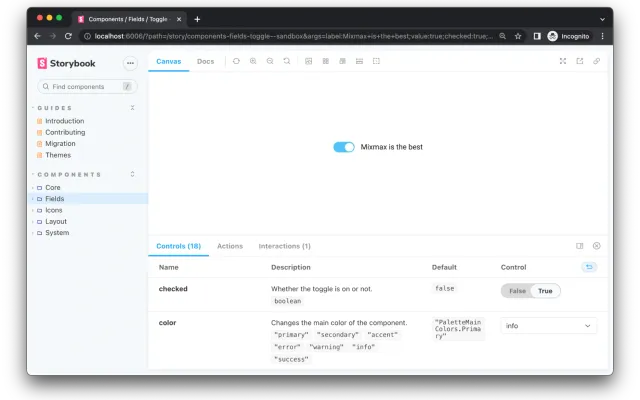Switch to the Canvas tab
This screenshot has height=400, width=640.
169,61
